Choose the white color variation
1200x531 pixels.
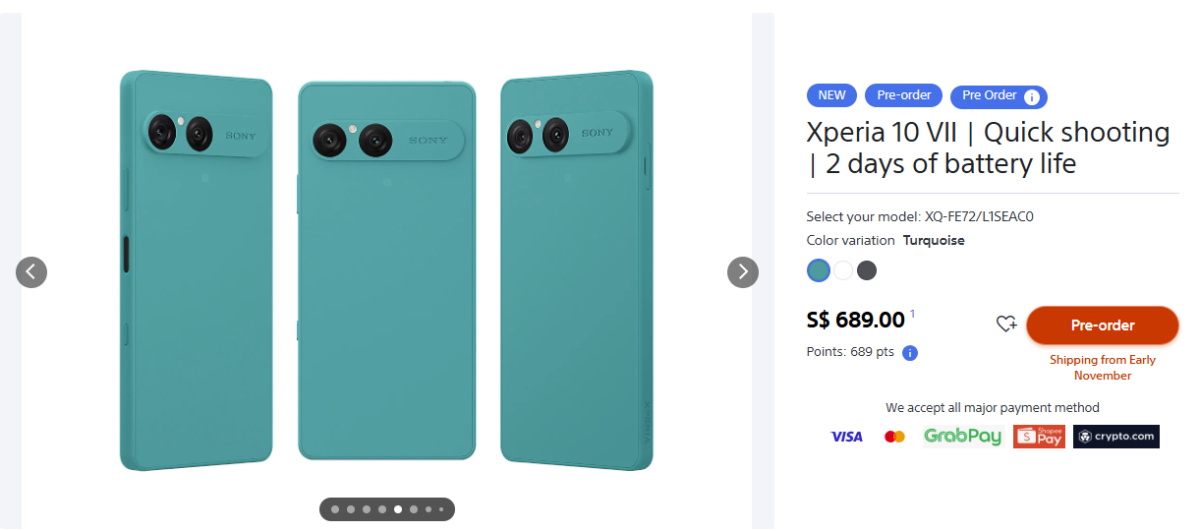coord(843,270)
